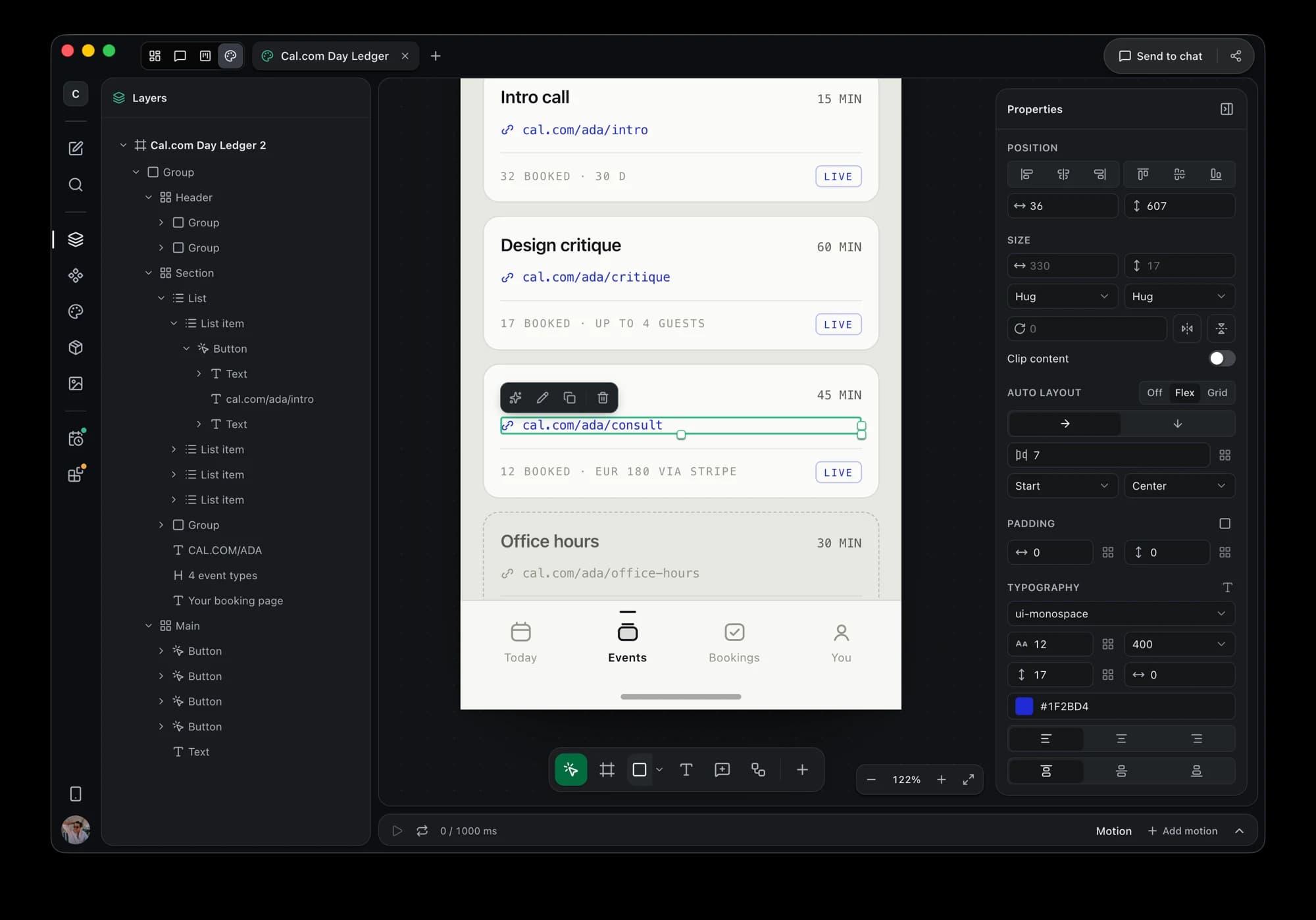The width and height of the screenshot is (1316, 920).
Task: Open the shape tool dropdown arrow
Action: pos(659,769)
